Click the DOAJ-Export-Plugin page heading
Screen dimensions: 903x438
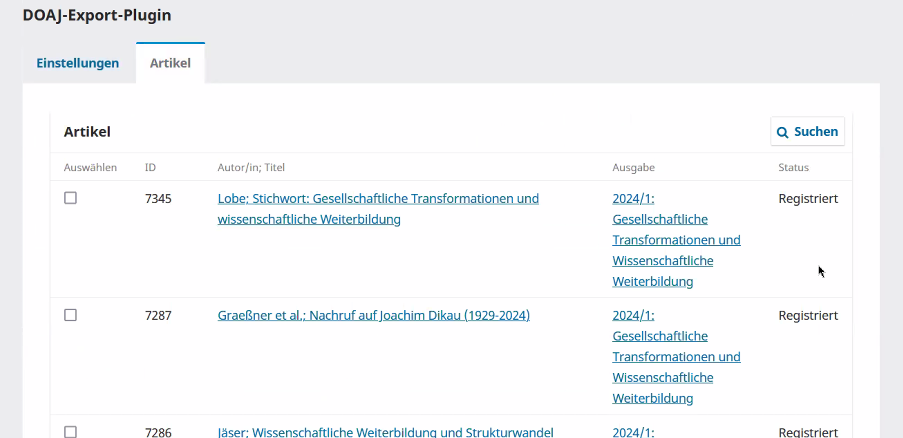click(x=97, y=15)
